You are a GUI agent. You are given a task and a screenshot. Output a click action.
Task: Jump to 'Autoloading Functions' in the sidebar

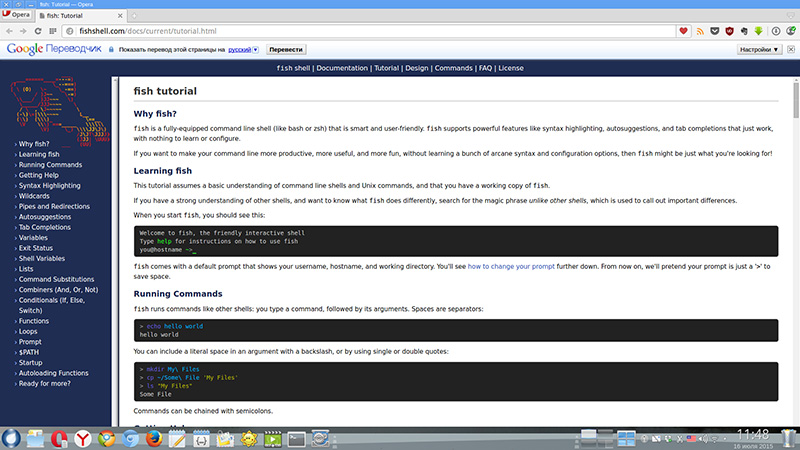click(x=54, y=373)
